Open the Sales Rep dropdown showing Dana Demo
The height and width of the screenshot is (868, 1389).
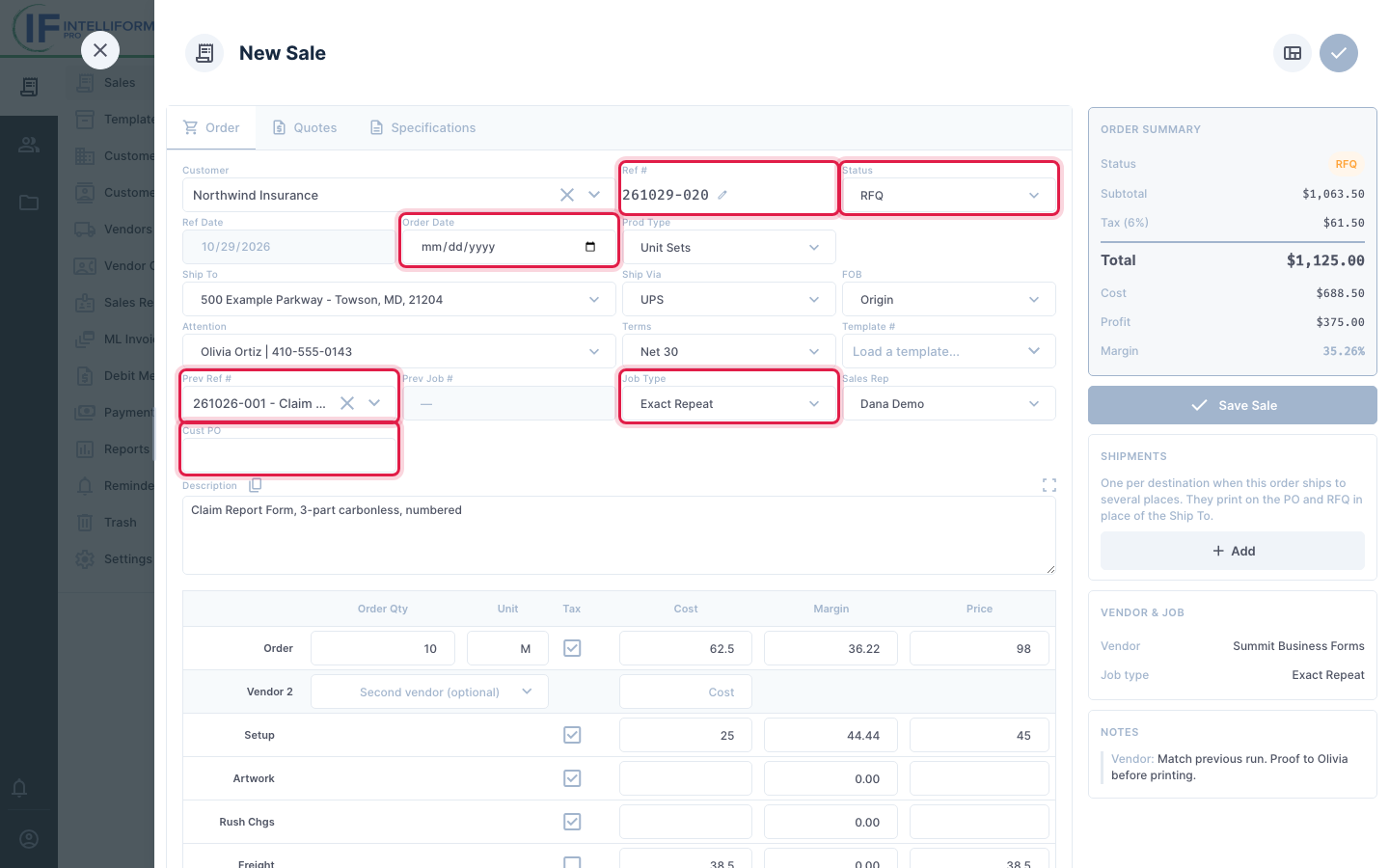point(949,403)
